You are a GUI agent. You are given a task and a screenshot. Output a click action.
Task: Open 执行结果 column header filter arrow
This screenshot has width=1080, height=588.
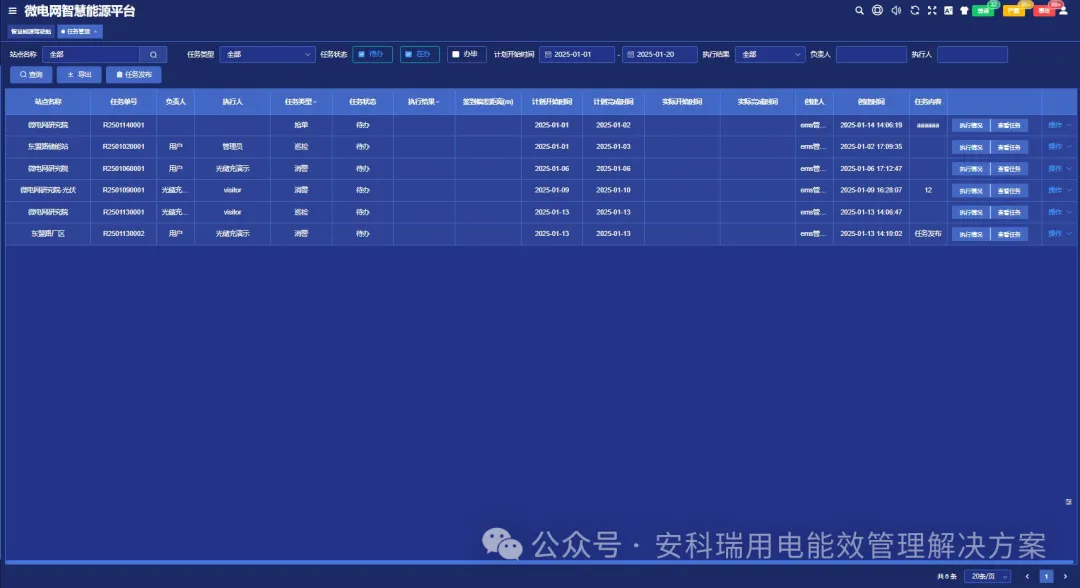tap(438, 102)
